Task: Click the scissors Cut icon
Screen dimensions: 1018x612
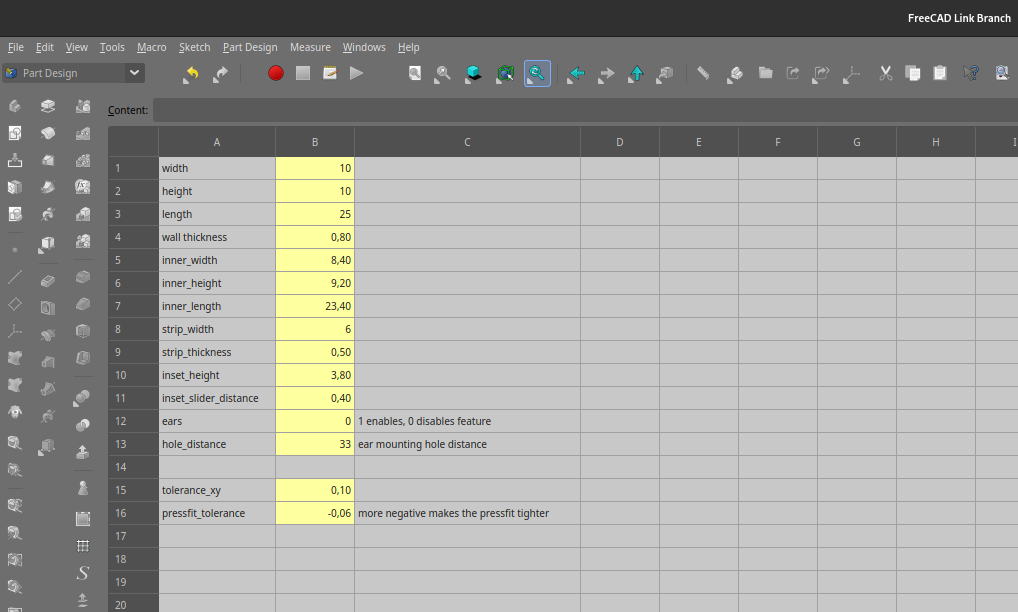Action: 886,73
